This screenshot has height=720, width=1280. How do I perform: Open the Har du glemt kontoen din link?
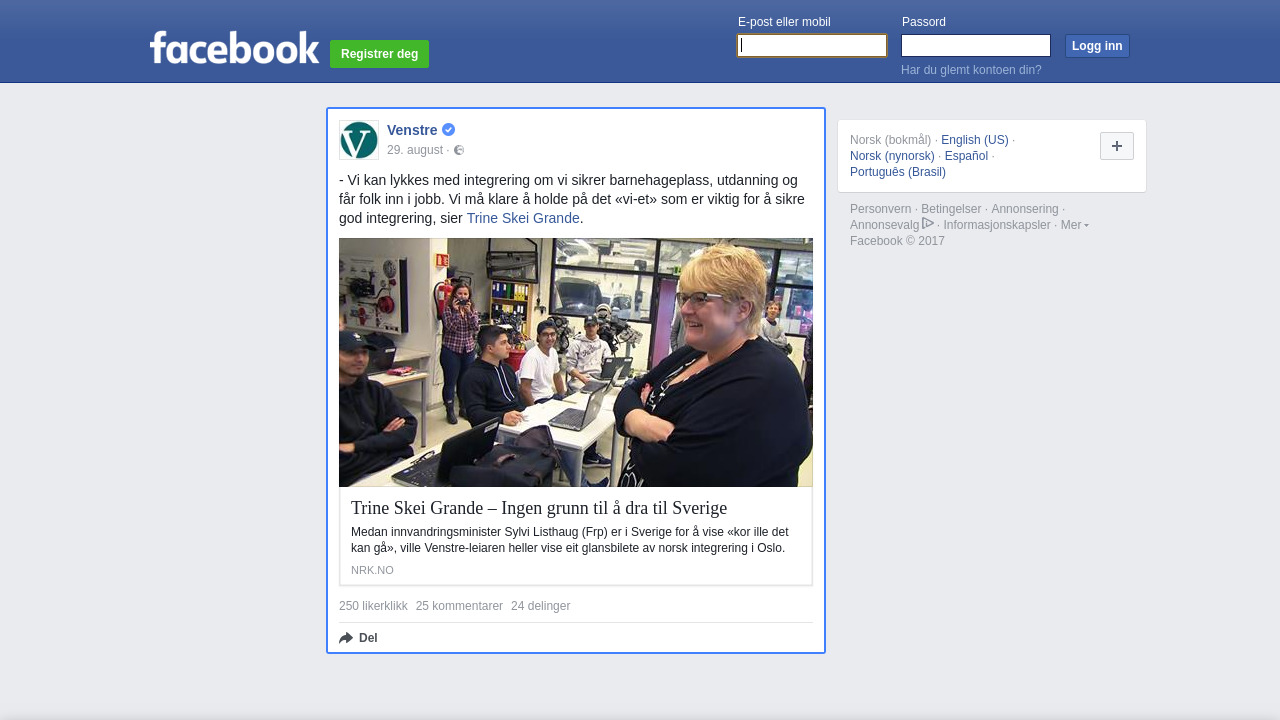pyautogui.click(x=971, y=70)
